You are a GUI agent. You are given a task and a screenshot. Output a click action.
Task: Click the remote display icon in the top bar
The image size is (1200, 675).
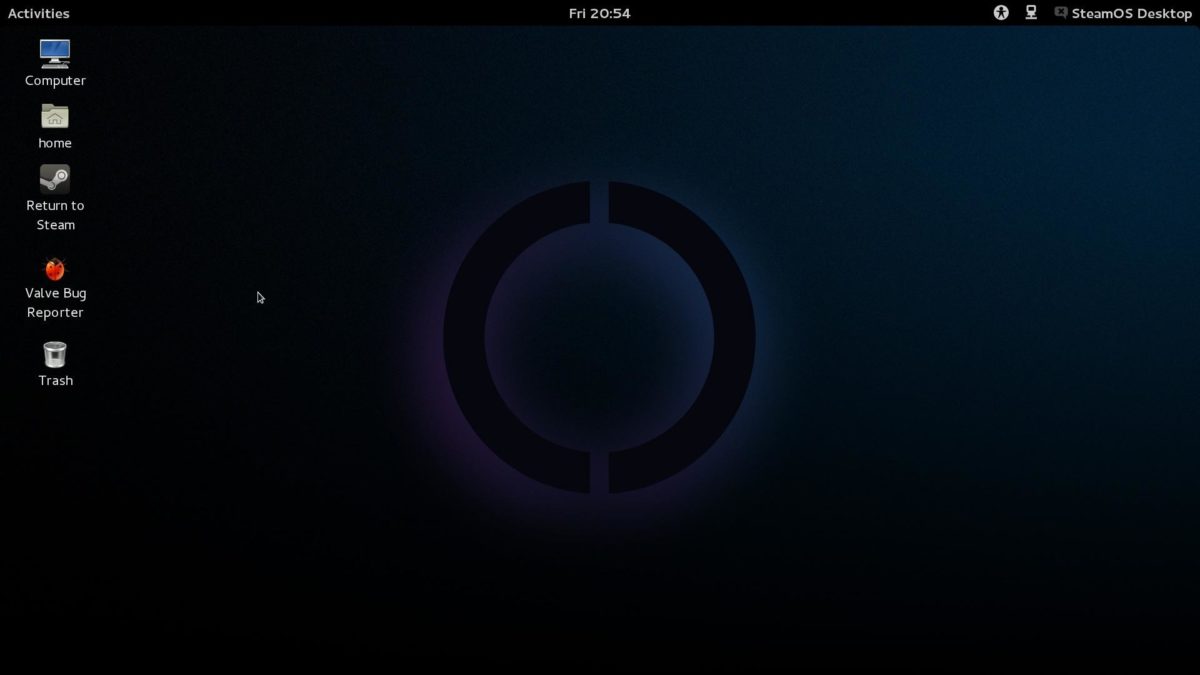1030,13
